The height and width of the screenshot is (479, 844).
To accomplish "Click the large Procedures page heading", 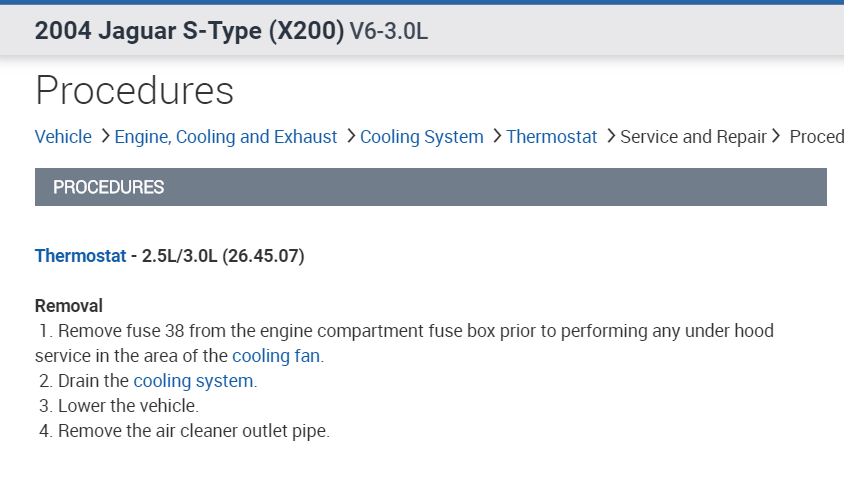I will click(x=134, y=90).
